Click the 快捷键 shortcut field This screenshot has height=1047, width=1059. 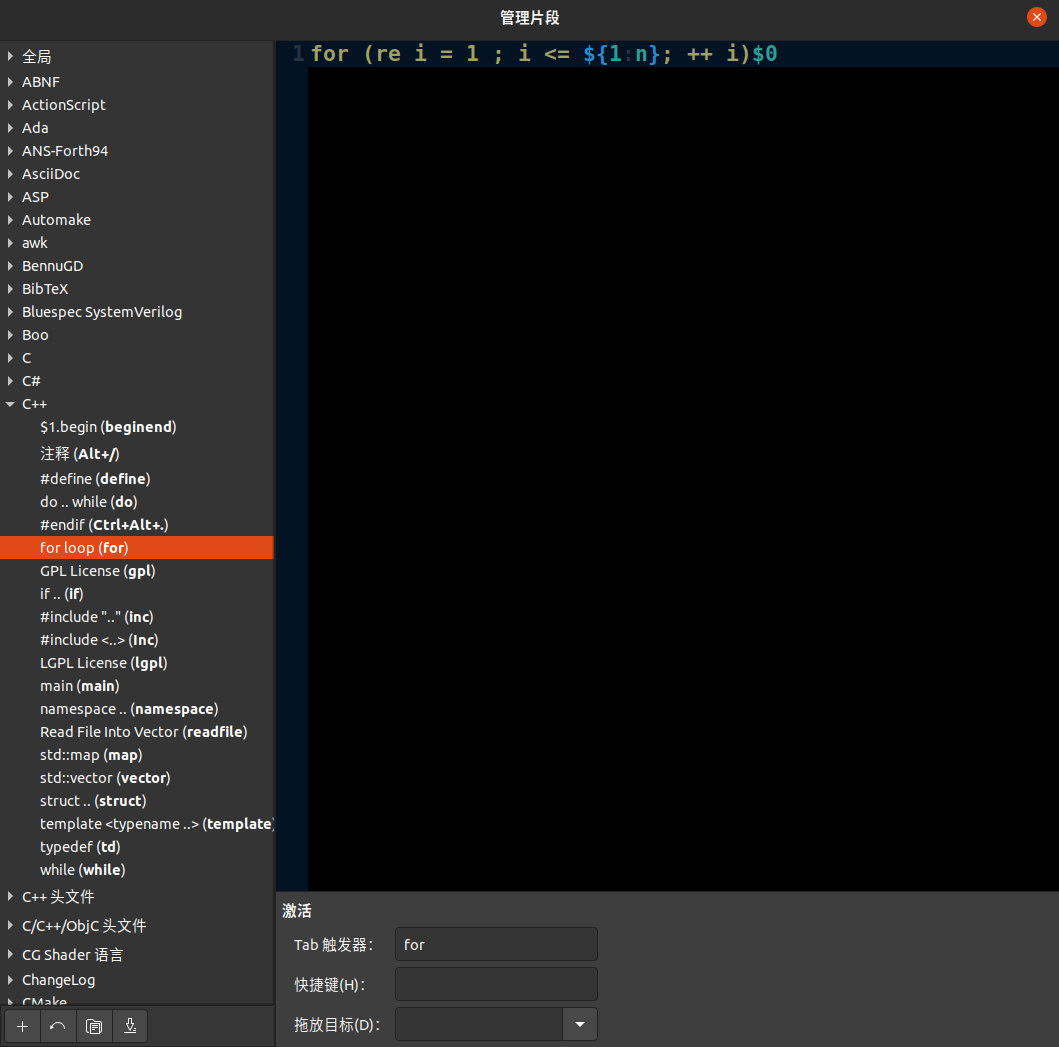pyautogui.click(x=496, y=984)
